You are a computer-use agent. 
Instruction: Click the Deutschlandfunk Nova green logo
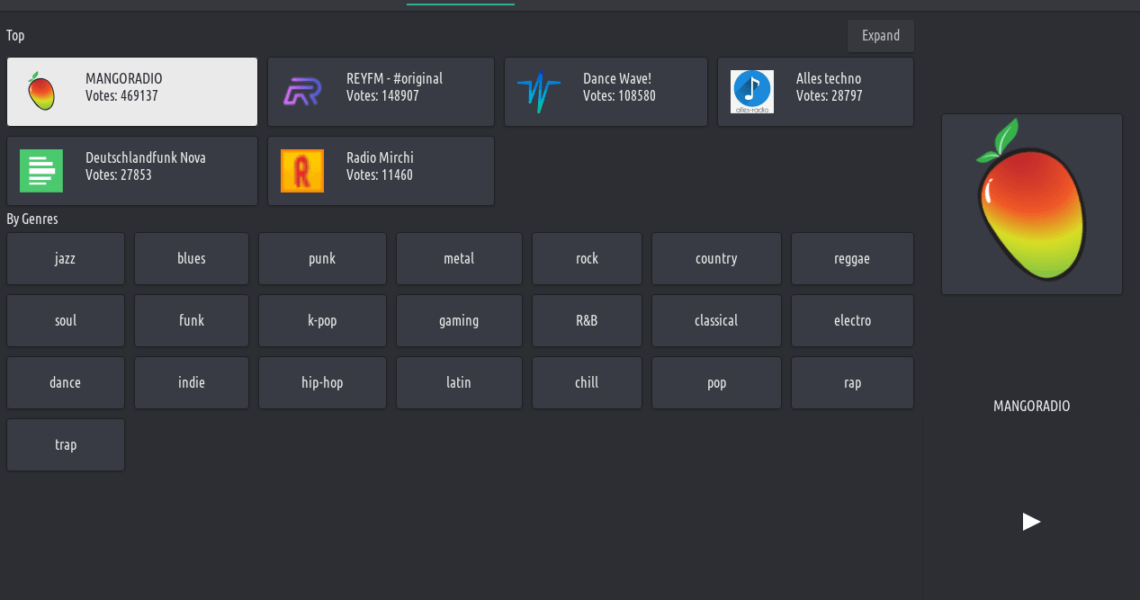[x=41, y=171]
